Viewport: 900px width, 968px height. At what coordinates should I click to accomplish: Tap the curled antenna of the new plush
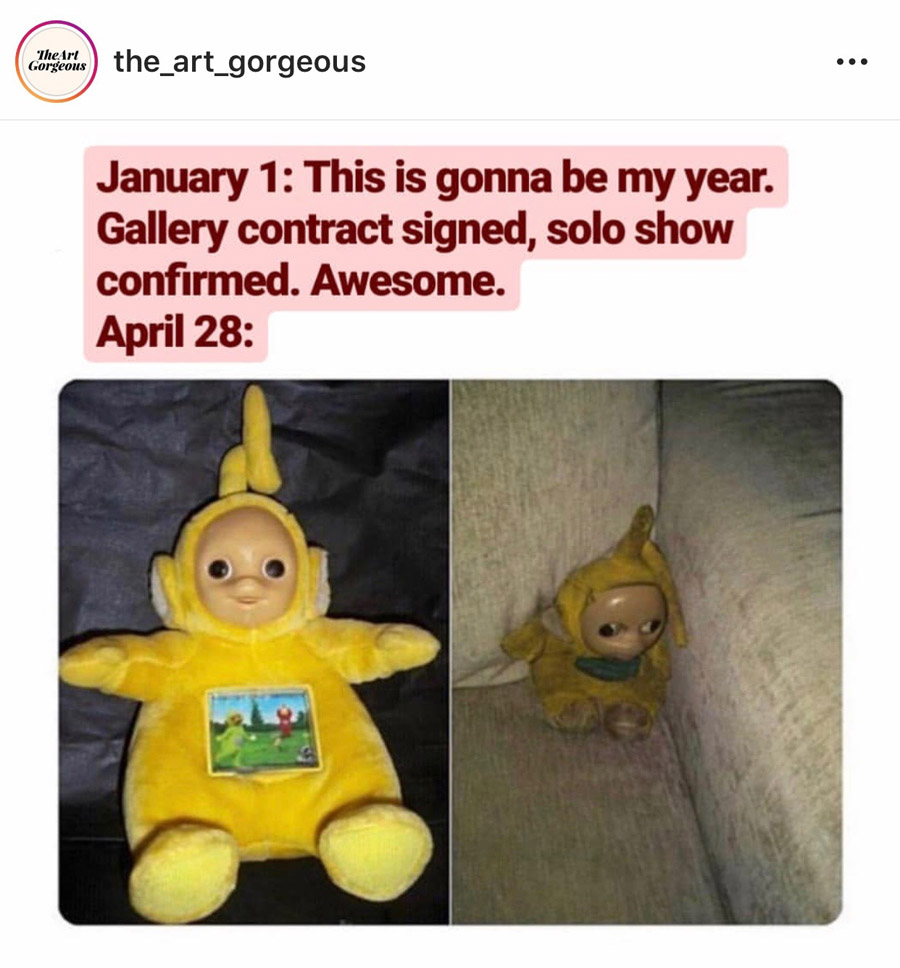(x=250, y=442)
